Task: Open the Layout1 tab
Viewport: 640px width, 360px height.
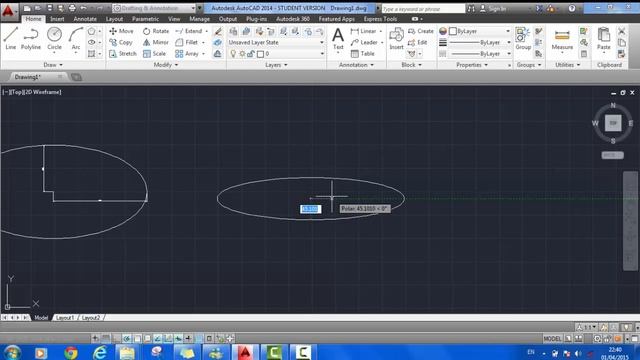Action: 65,318
